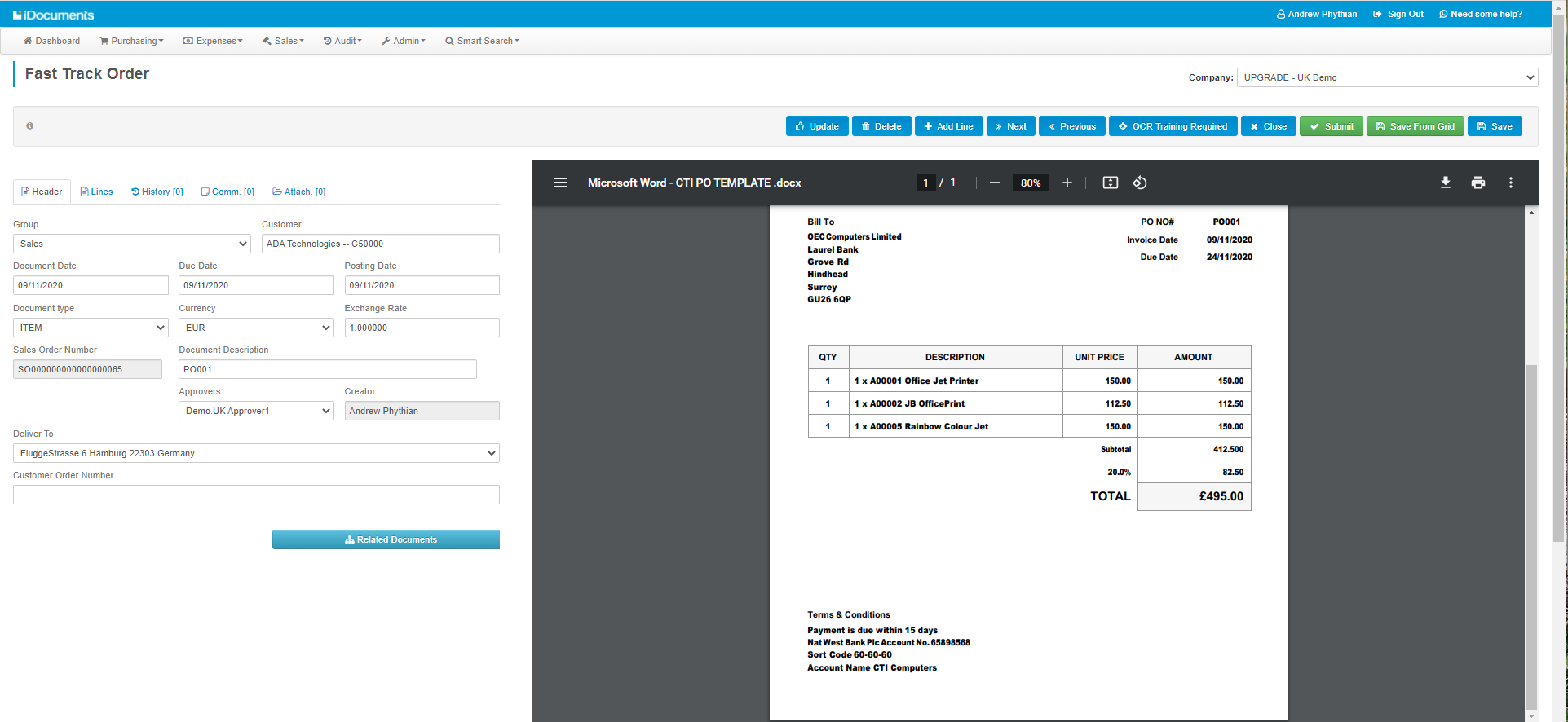
Task: Select an approver from Approvers dropdown
Action: click(256, 411)
